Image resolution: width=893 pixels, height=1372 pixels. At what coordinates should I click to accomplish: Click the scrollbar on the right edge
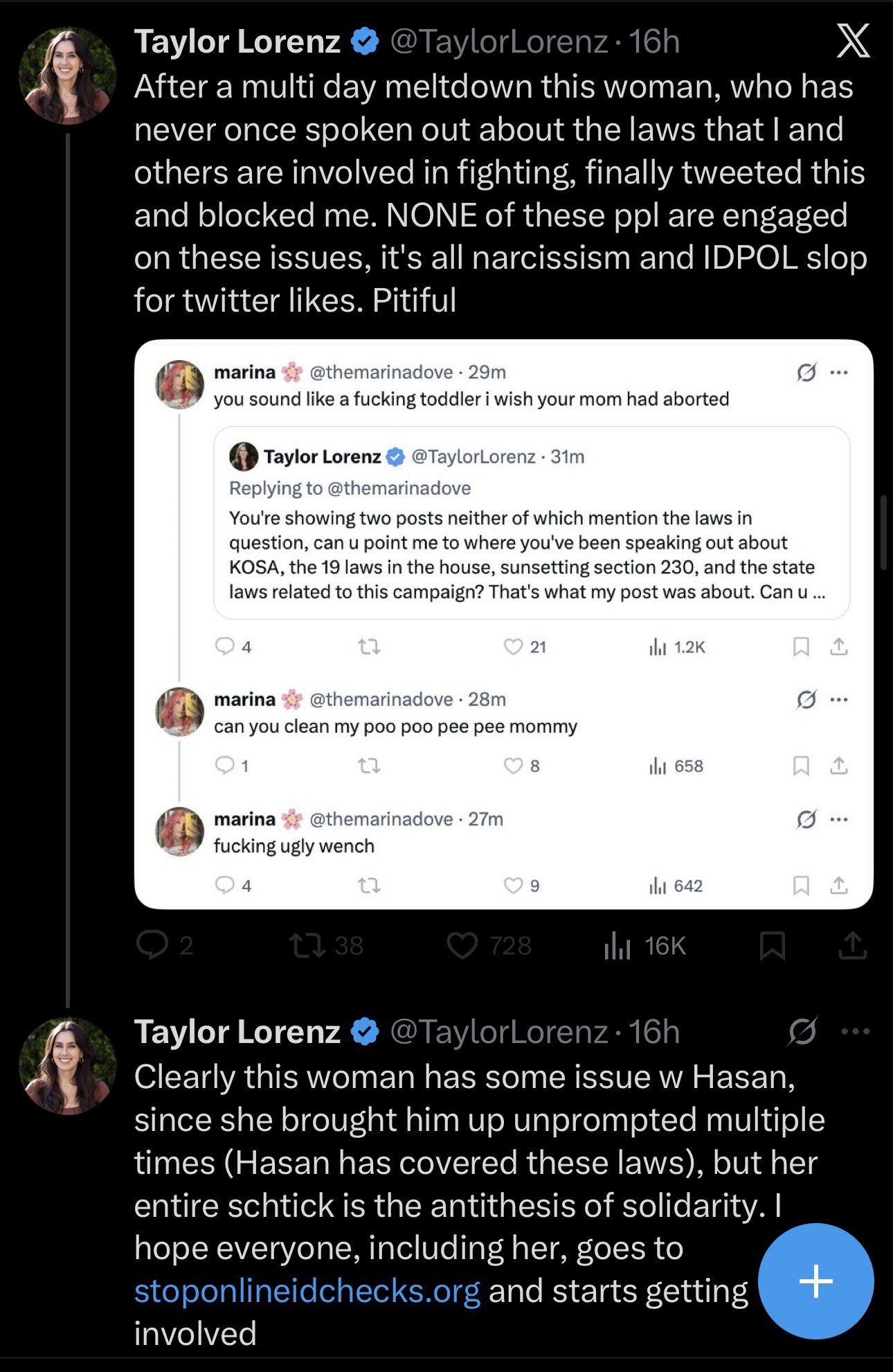click(883, 532)
